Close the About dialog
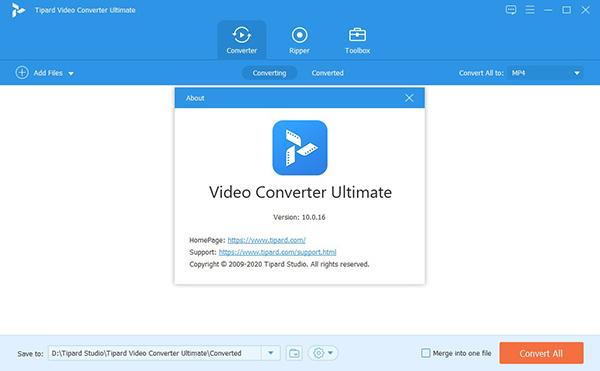Screen dimensions: 600x371 coord(409,98)
